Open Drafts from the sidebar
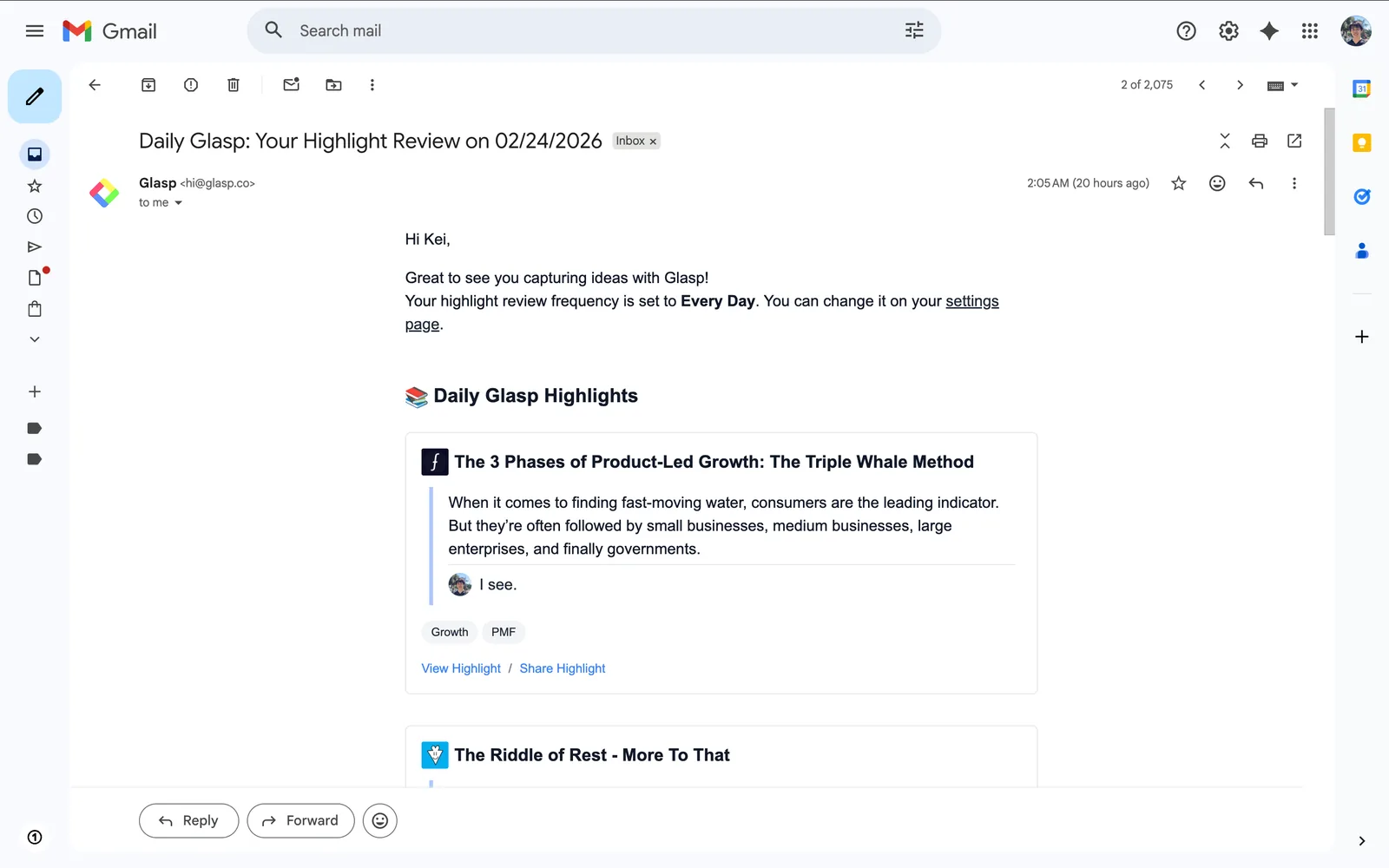 [x=35, y=278]
